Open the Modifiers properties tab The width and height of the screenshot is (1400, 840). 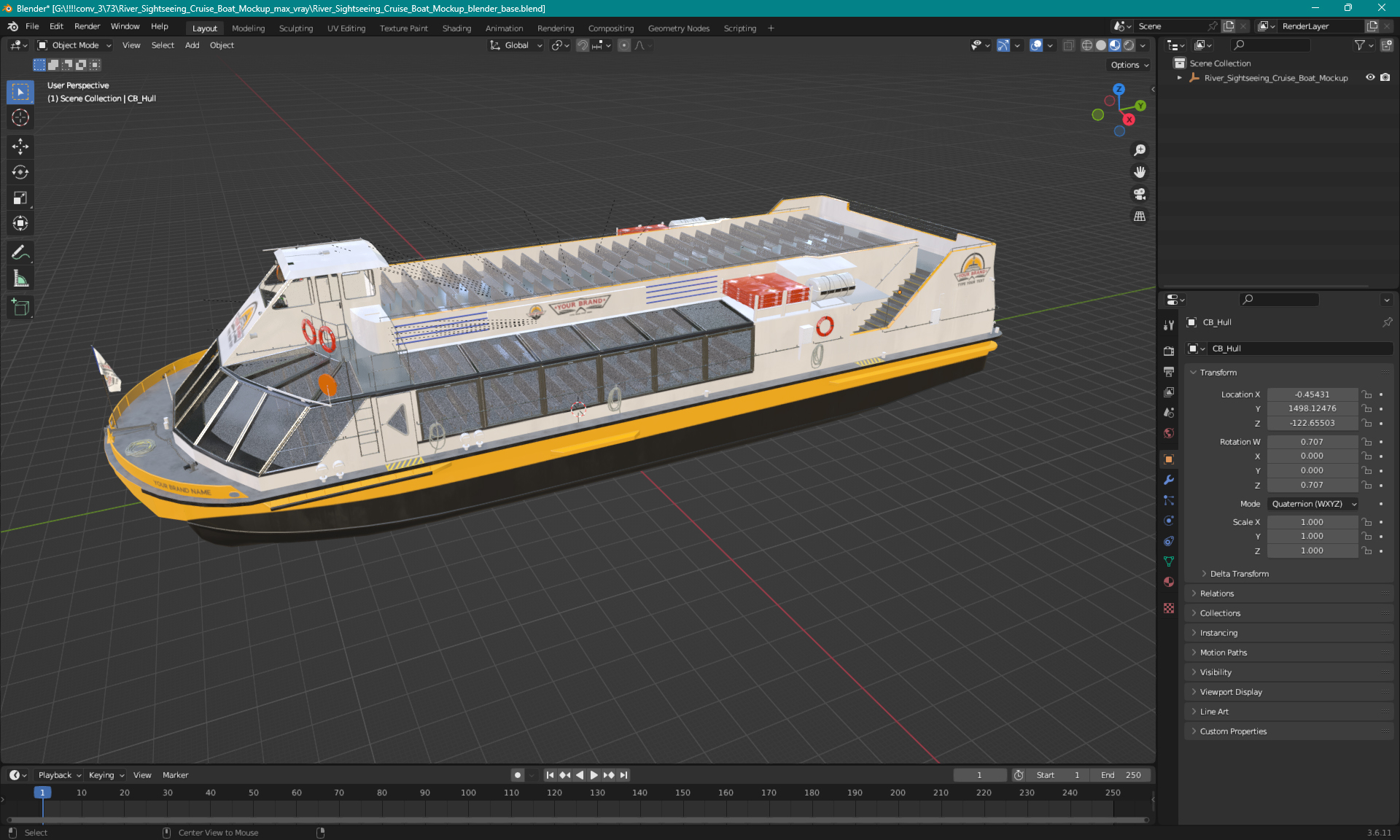tap(1169, 480)
